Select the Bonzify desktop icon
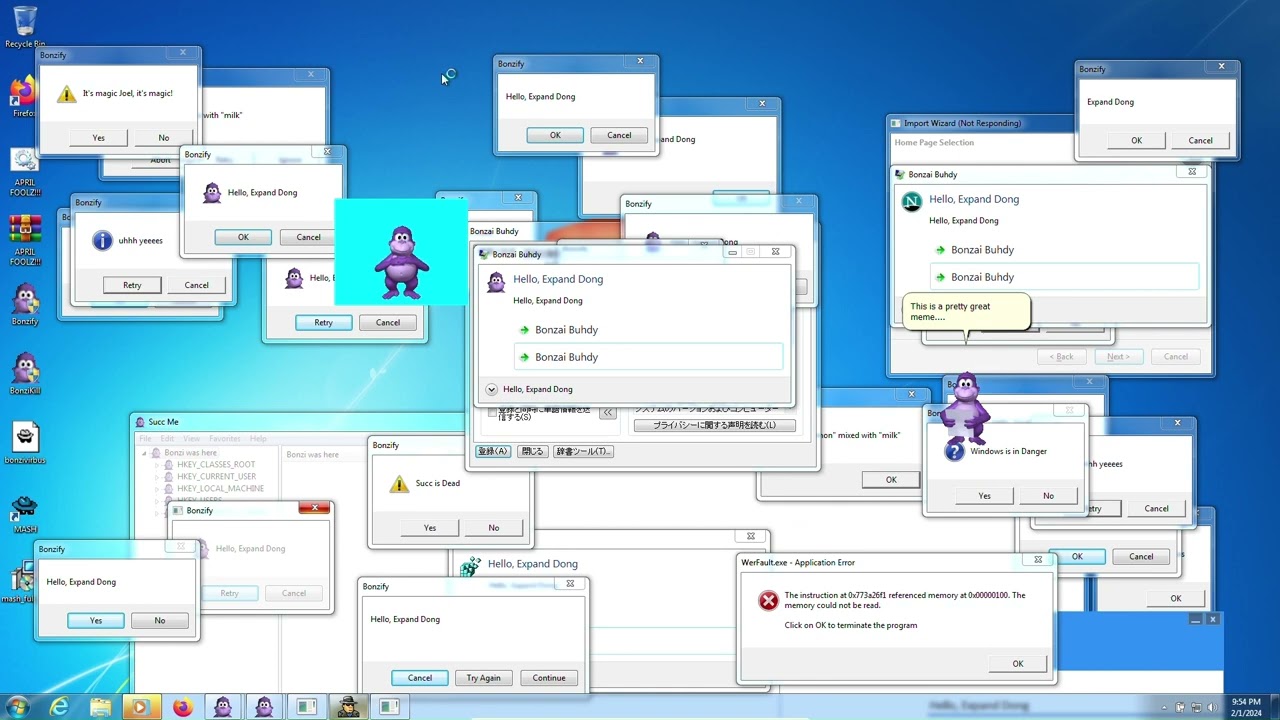This screenshot has height=720, width=1280. (25, 304)
